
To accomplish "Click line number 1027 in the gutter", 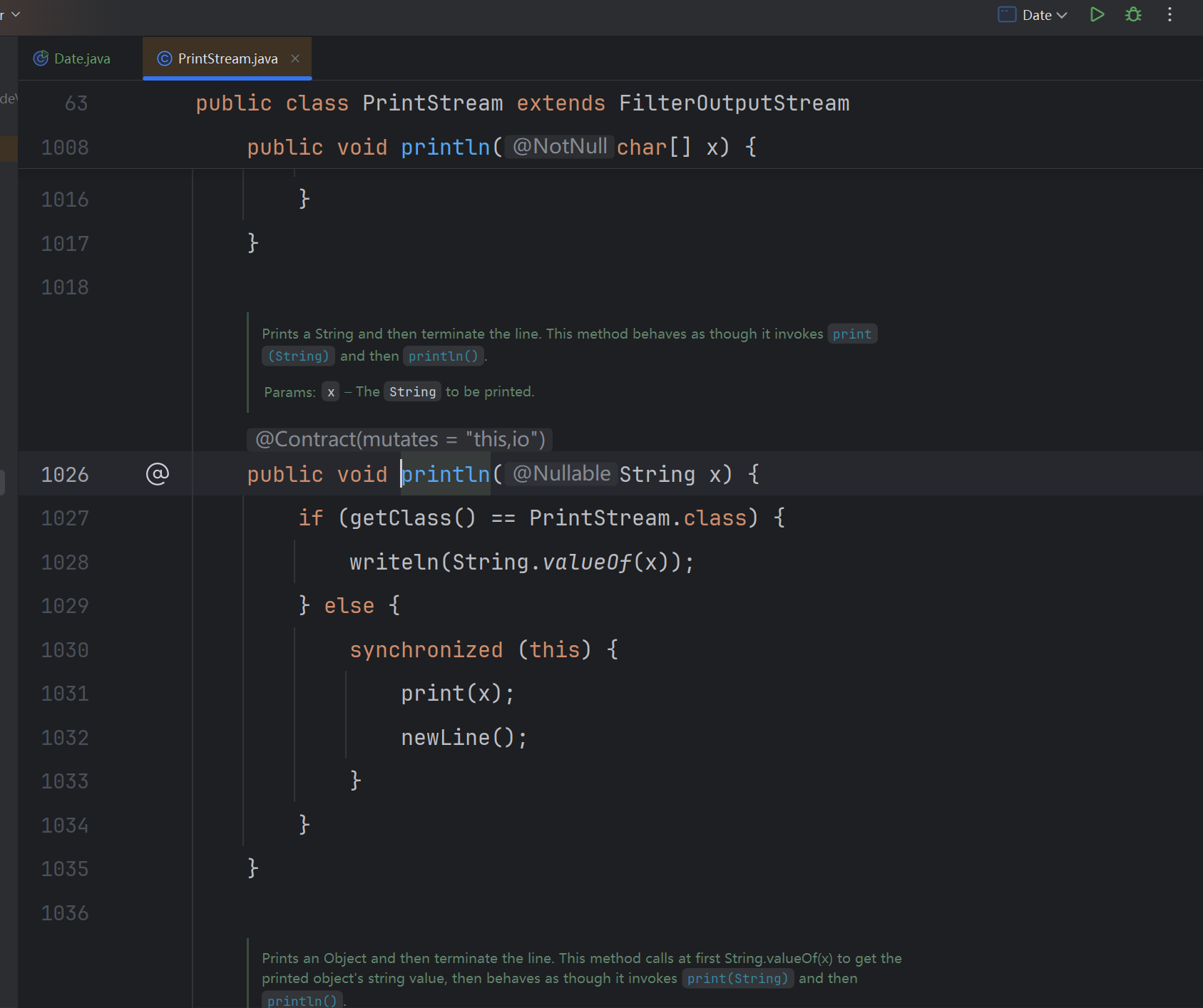I will [x=65, y=518].
